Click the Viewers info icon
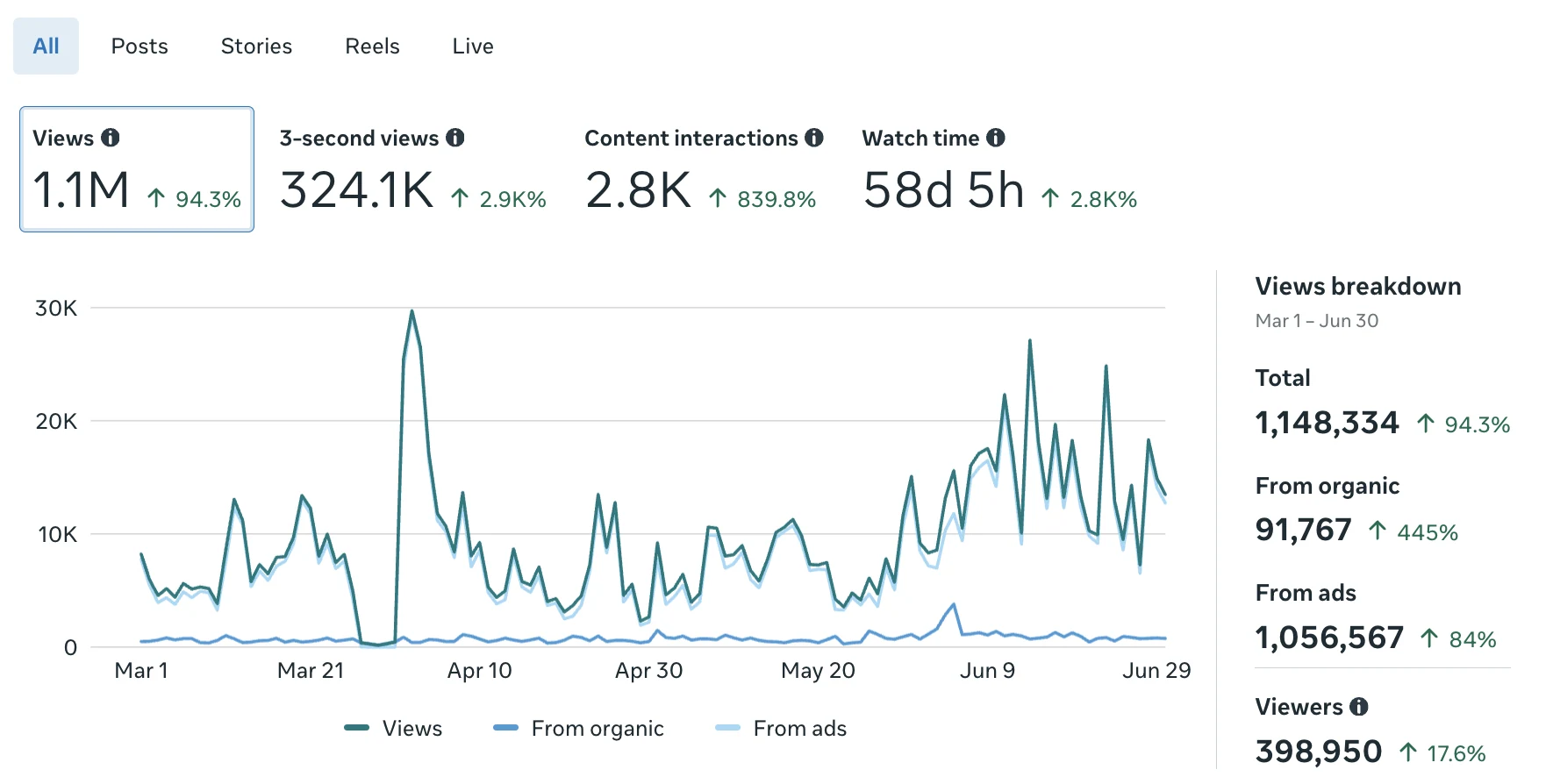This screenshot has width=1553, height=784. point(1359,706)
